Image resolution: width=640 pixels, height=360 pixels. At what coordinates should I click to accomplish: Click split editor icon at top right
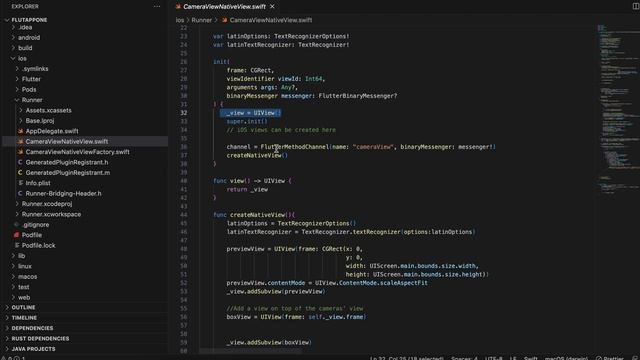point(636,6)
